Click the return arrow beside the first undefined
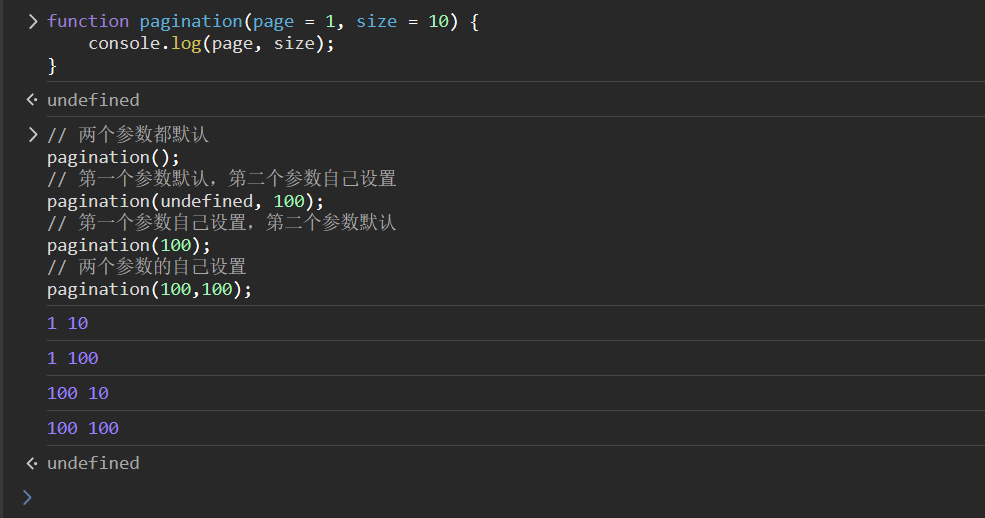This screenshot has height=518, width=985. [32, 100]
